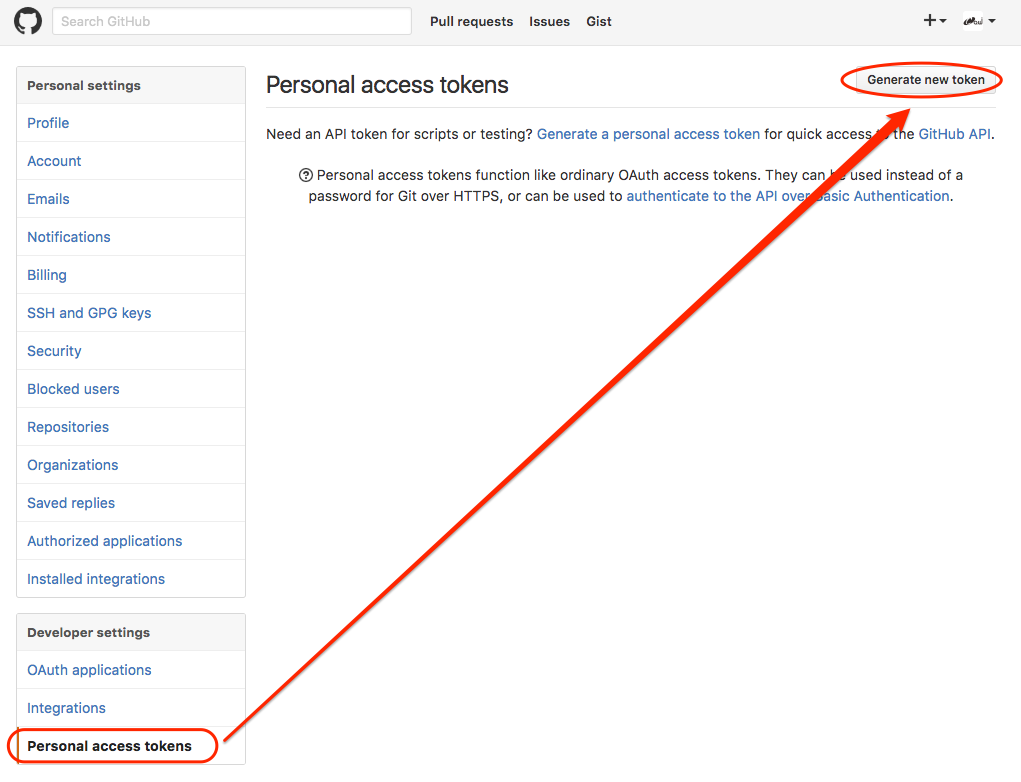This screenshot has height=782, width=1021.
Task: Open the user avatar menu
Action: point(978,21)
